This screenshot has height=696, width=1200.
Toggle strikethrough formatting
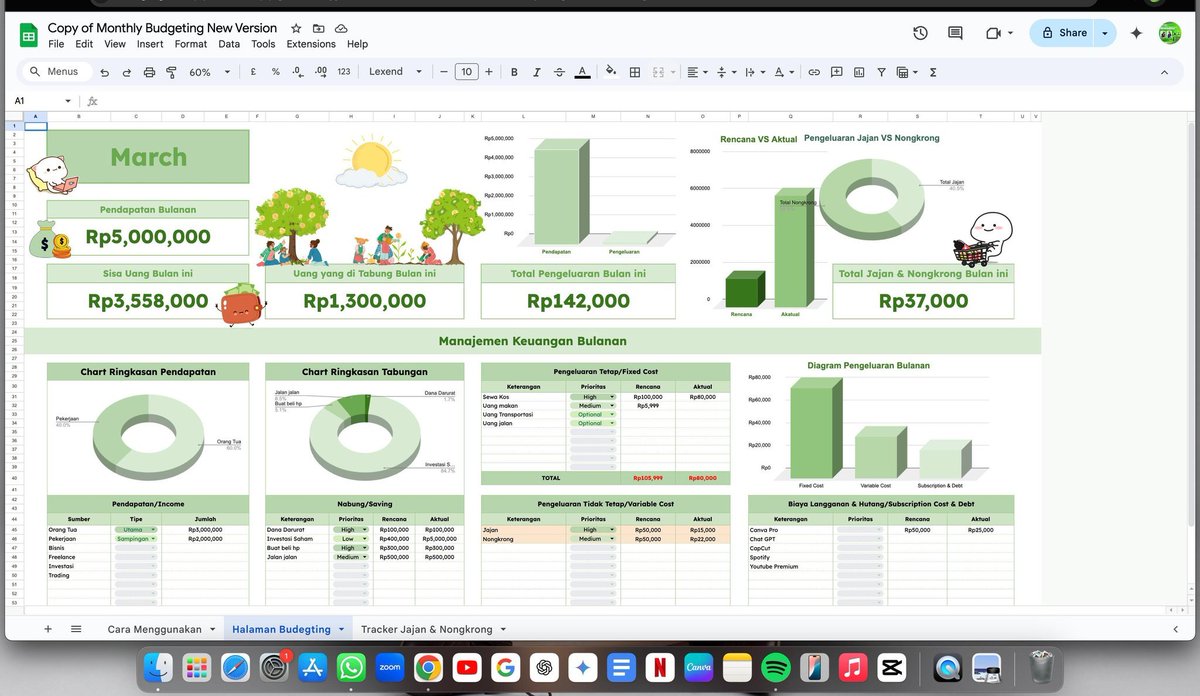click(x=559, y=72)
